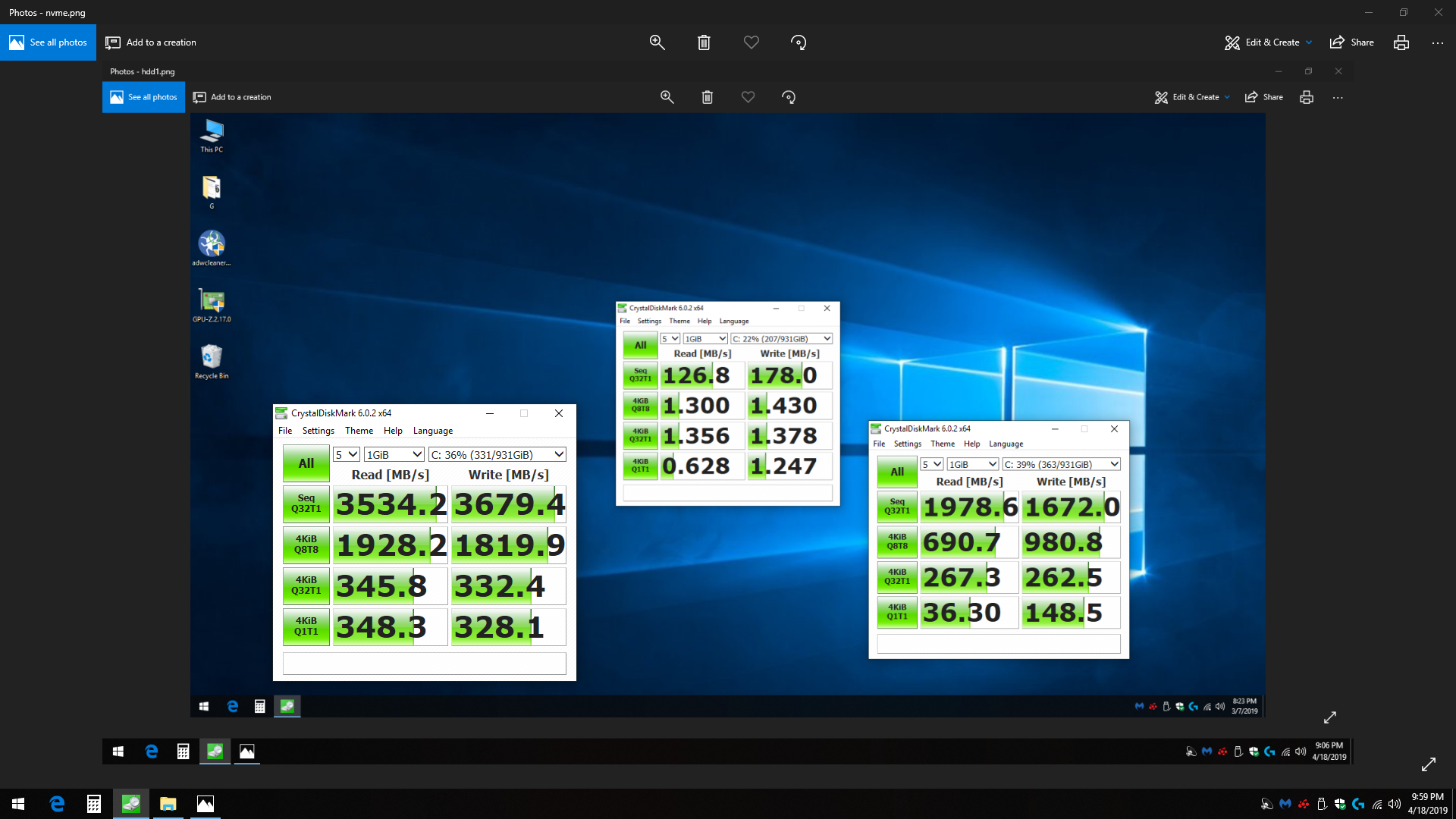Click the 126.8 sequential read result
Image resolution: width=1456 pixels, height=819 pixels.
click(702, 375)
